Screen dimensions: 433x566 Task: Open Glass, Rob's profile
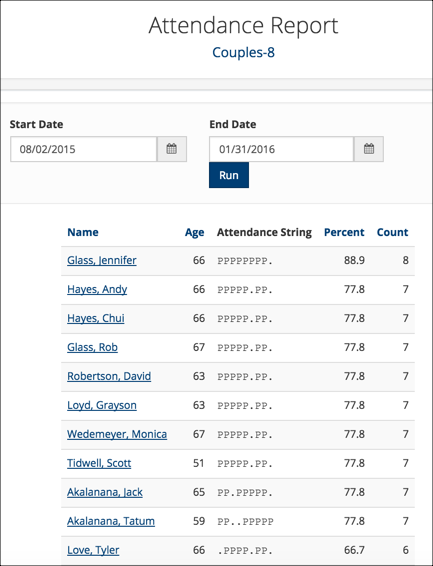(92, 347)
